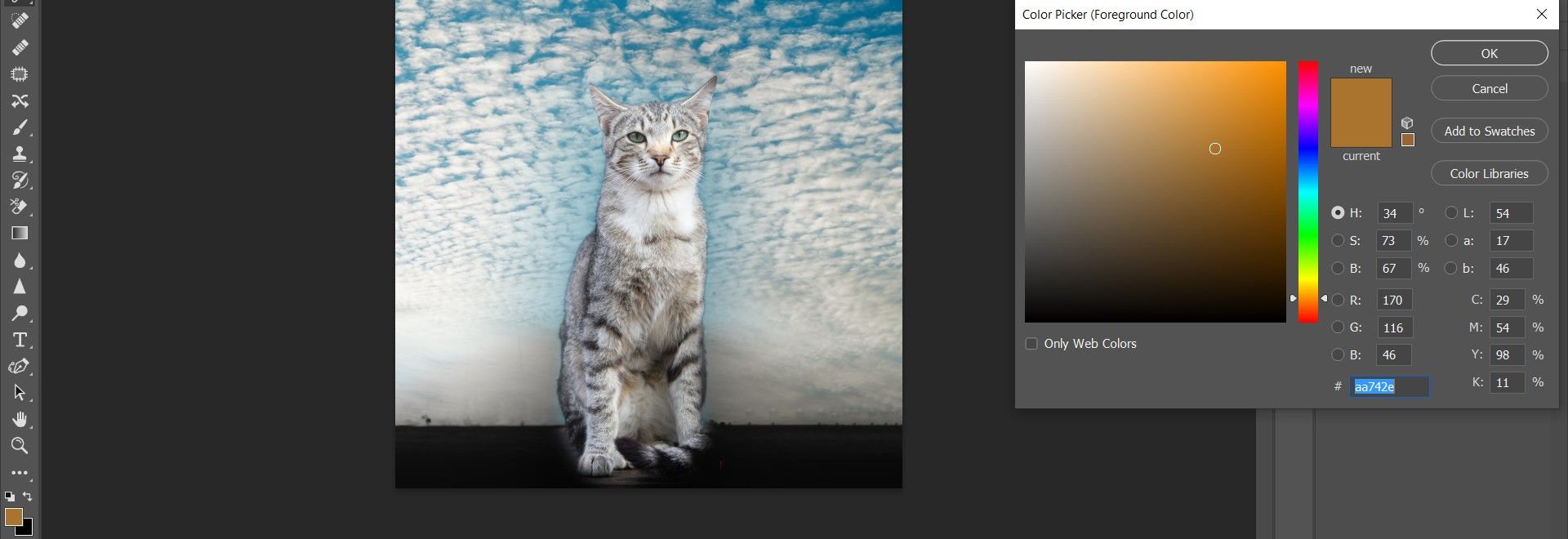Click the new color preview swatch
This screenshot has width=1568, height=539.
(1361, 96)
